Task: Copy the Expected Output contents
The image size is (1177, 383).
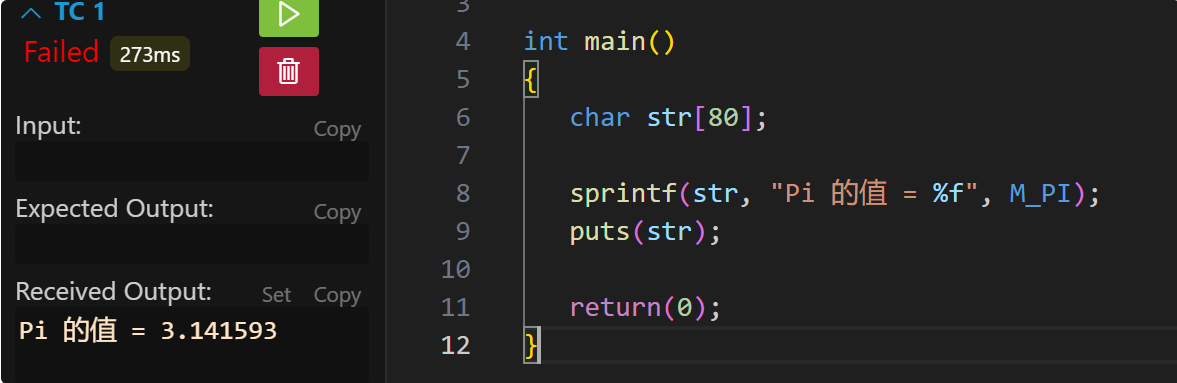Action: pos(337,212)
